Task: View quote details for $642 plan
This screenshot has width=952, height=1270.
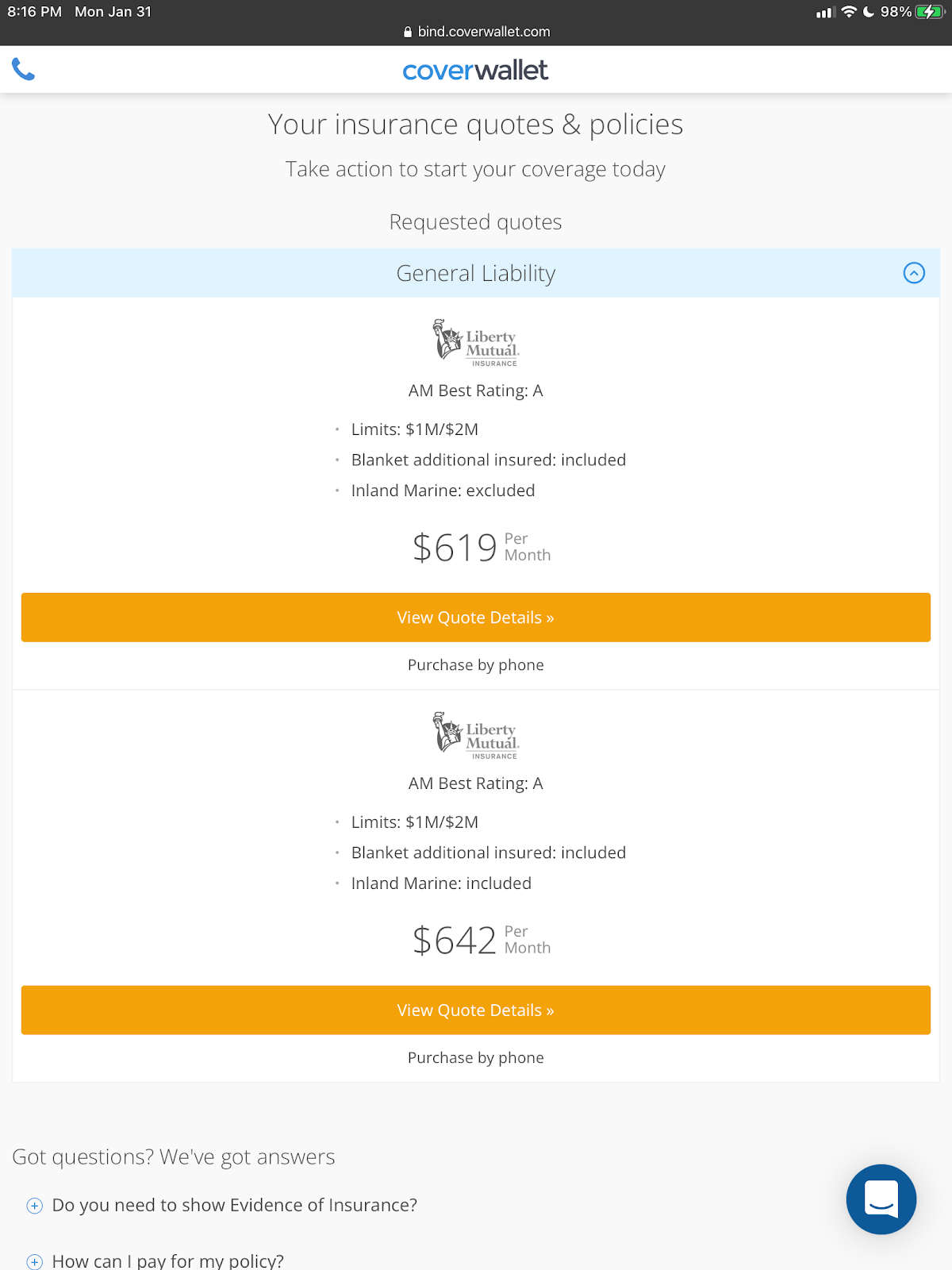Action: tap(476, 1010)
